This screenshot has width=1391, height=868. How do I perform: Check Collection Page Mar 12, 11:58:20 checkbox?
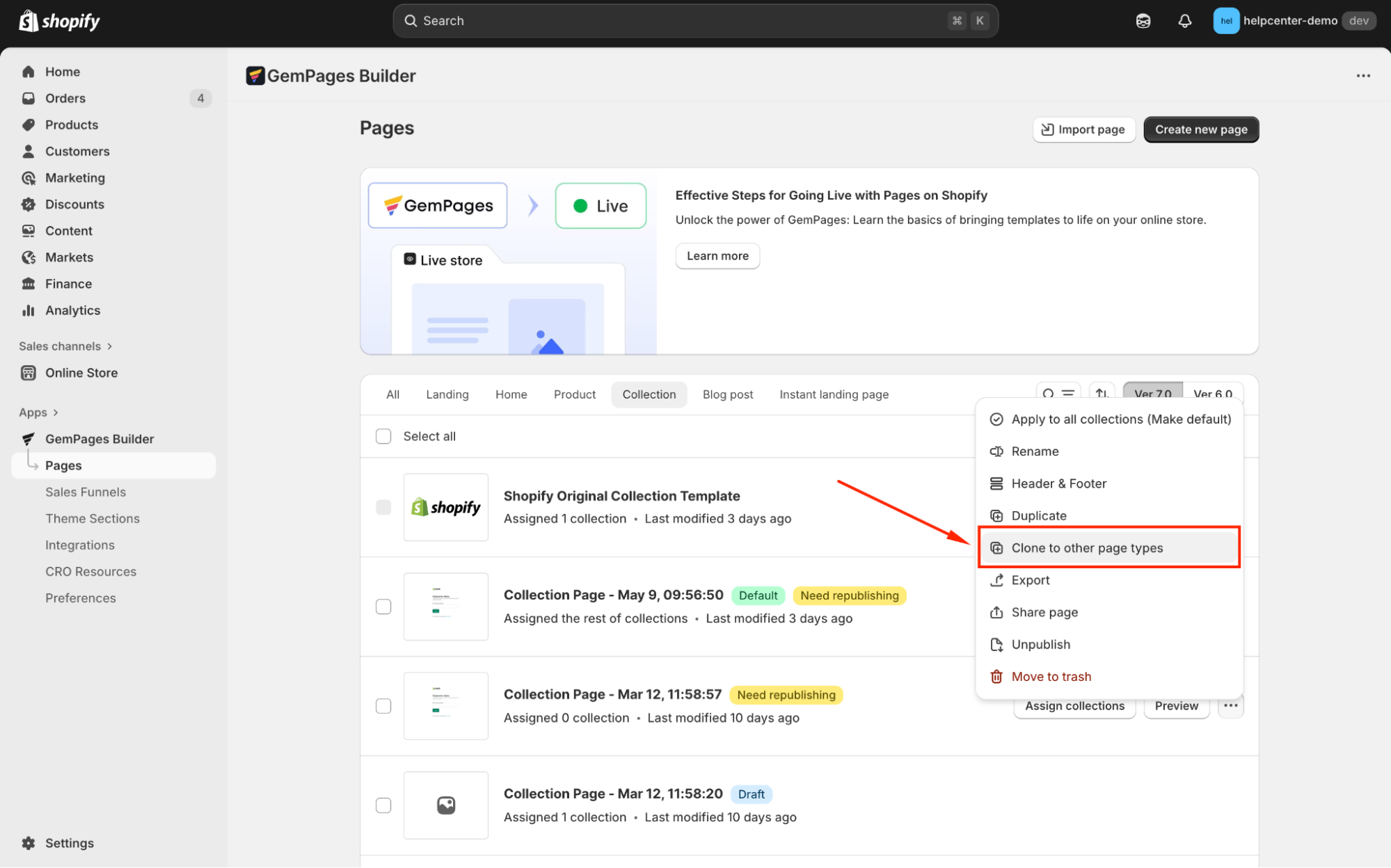point(383,805)
